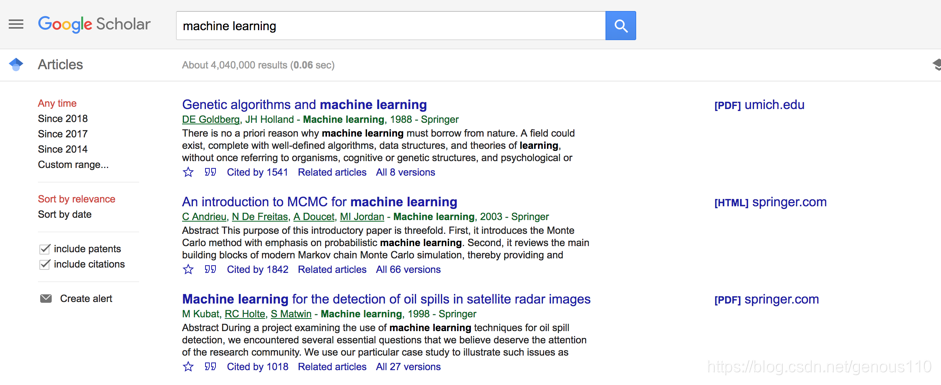
Task: Open cite quote for MCMC article
Action: pos(210,269)
